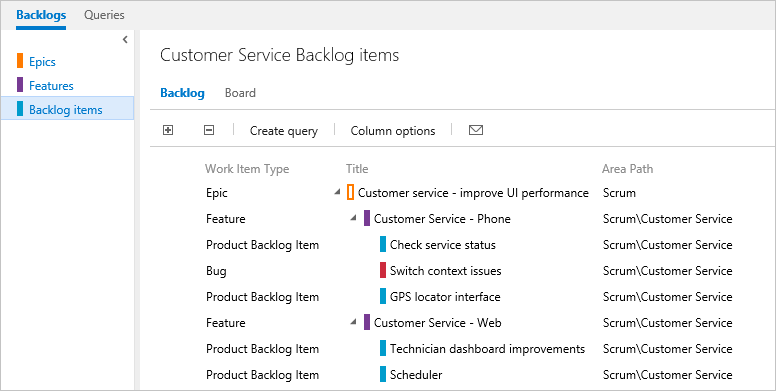Open 'Scheduler' backlog item

(x=416, y=375)
